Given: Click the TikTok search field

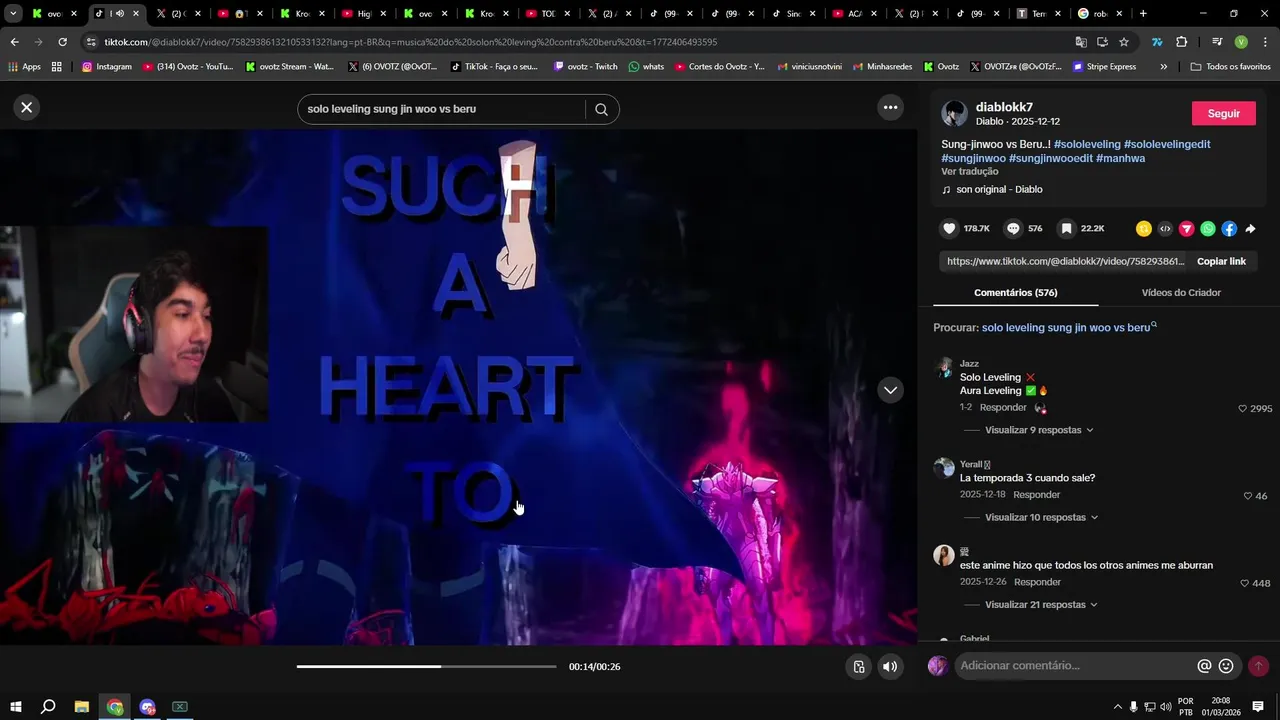Looking at the screenshot, I should [x=440, y=109].
